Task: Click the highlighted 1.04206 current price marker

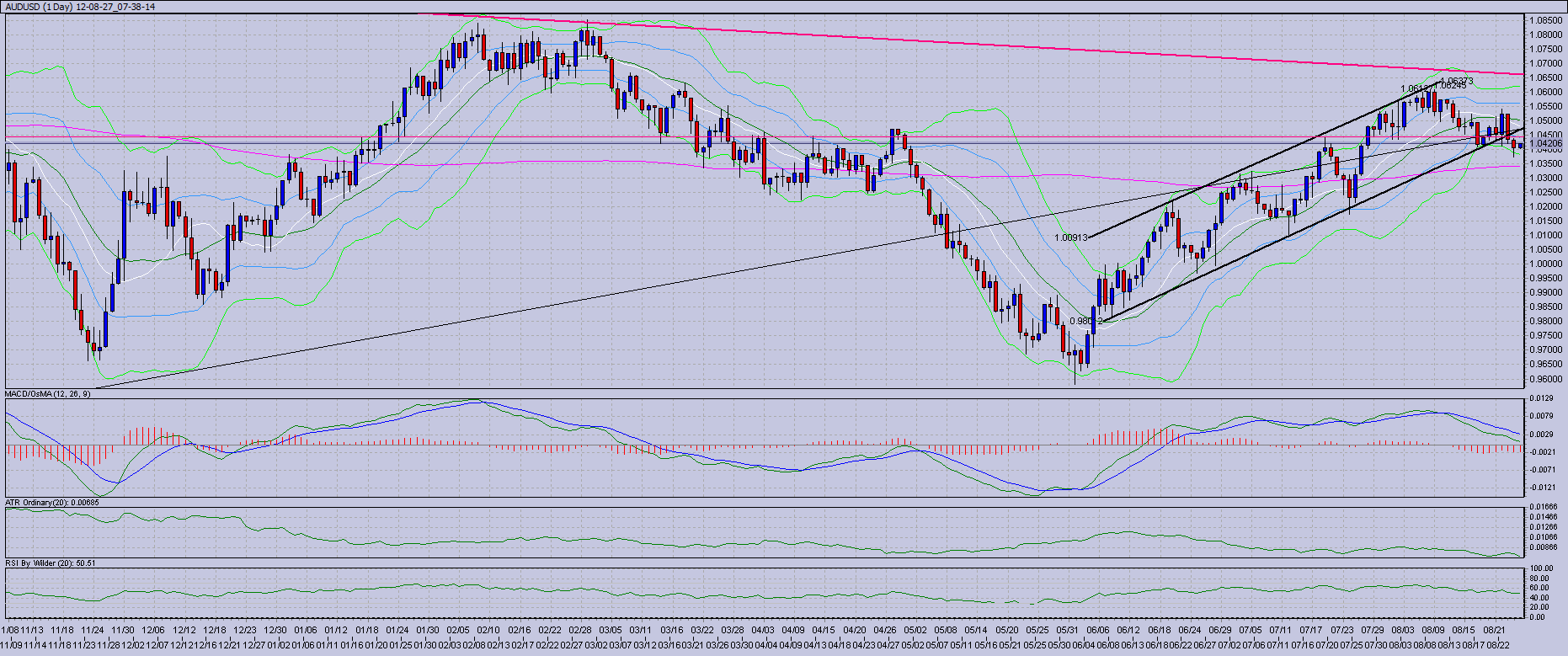Action: pyautogui.click(x=1544, y=144)
